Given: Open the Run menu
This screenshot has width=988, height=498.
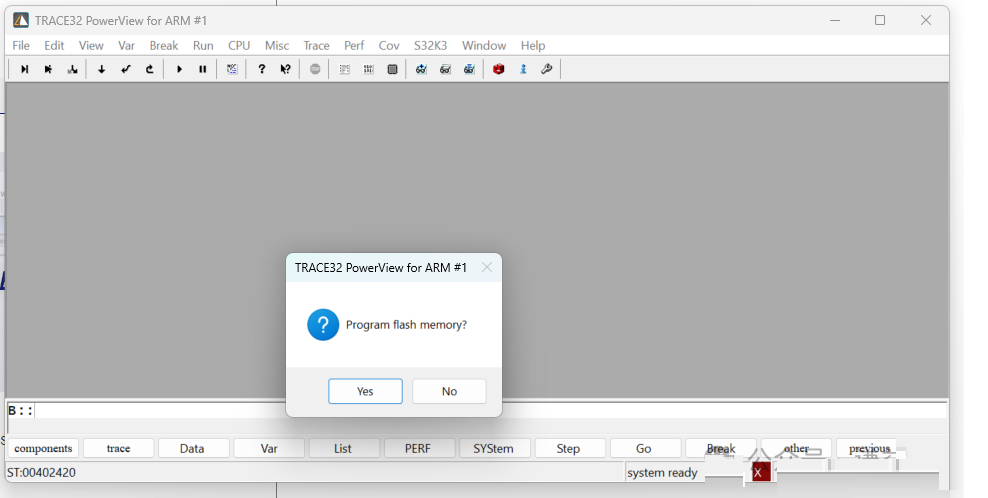Looking at the screenshot, I should pyautogui.click(x=203, y=45).
